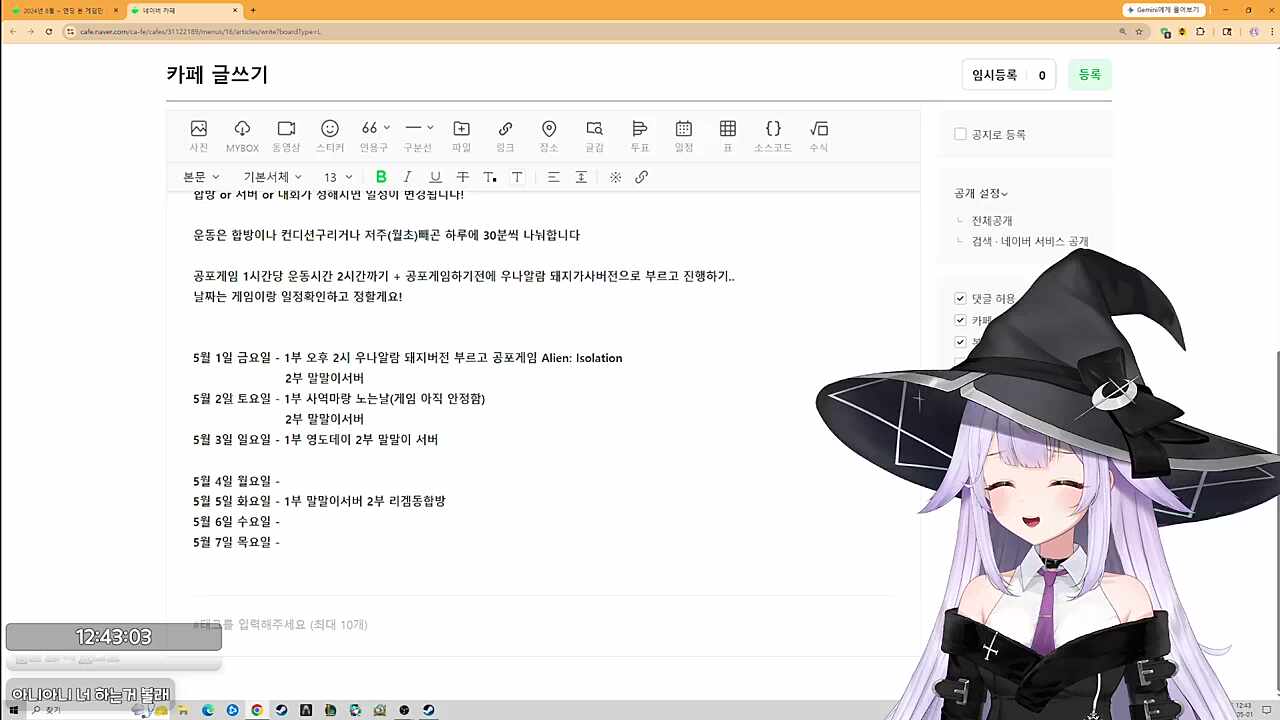
Task: Place cursor after 5월 6일 수요일 line
Action: [x=282, y=522]
